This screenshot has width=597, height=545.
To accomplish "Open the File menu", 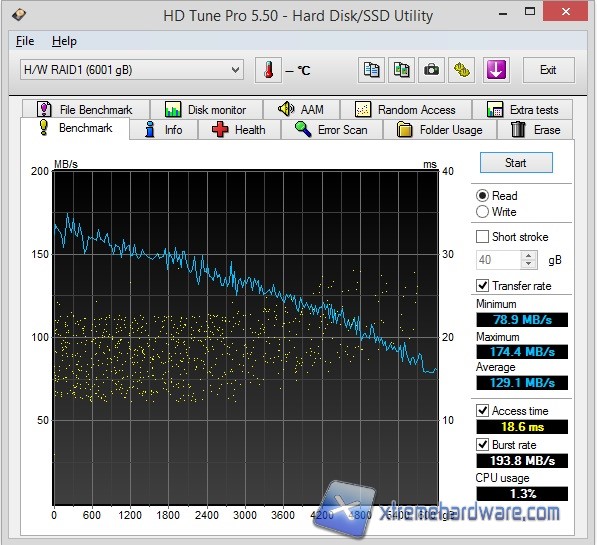I will 25,41.
